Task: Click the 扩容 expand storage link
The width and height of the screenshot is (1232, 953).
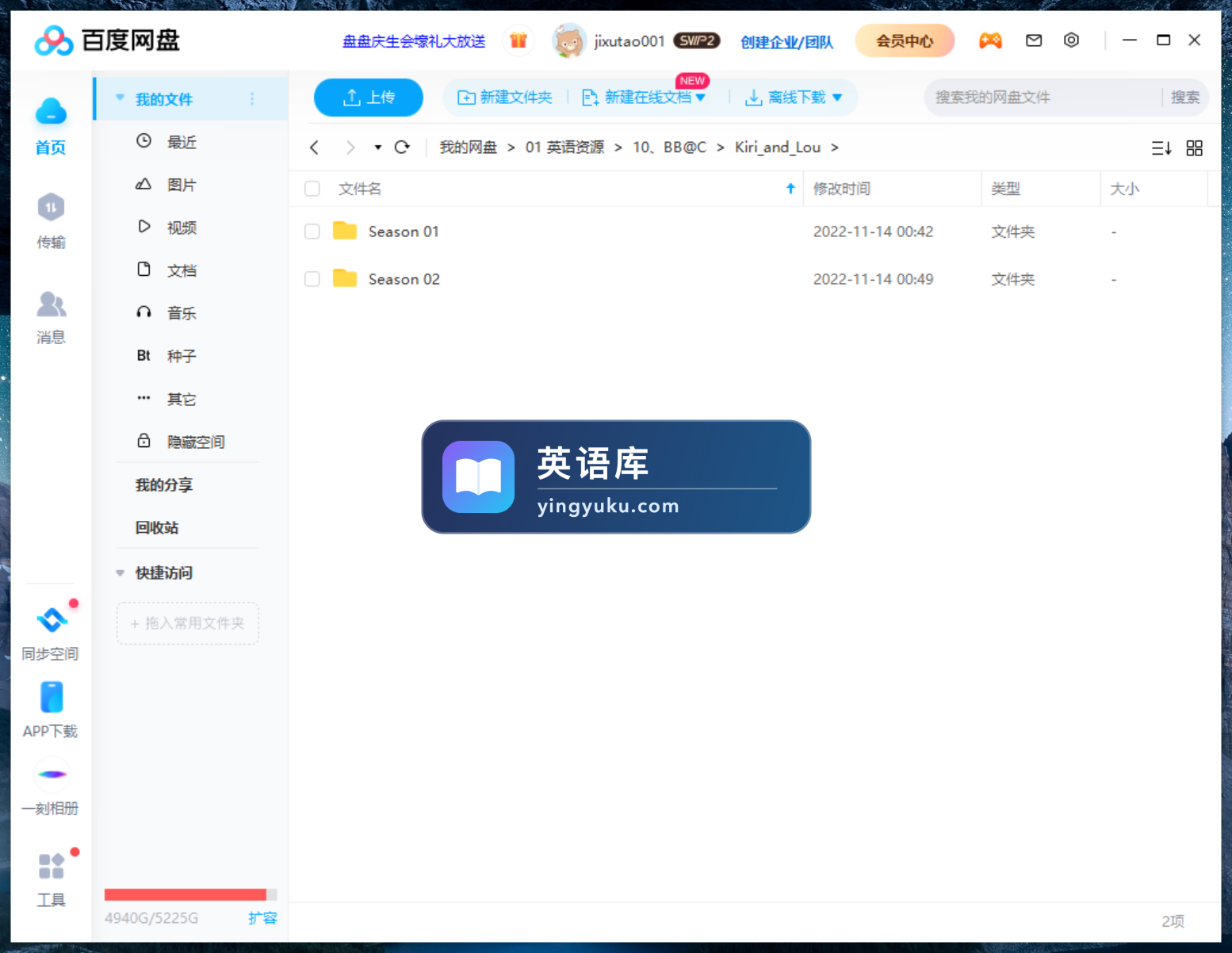Action: click(x=262, y=918)
